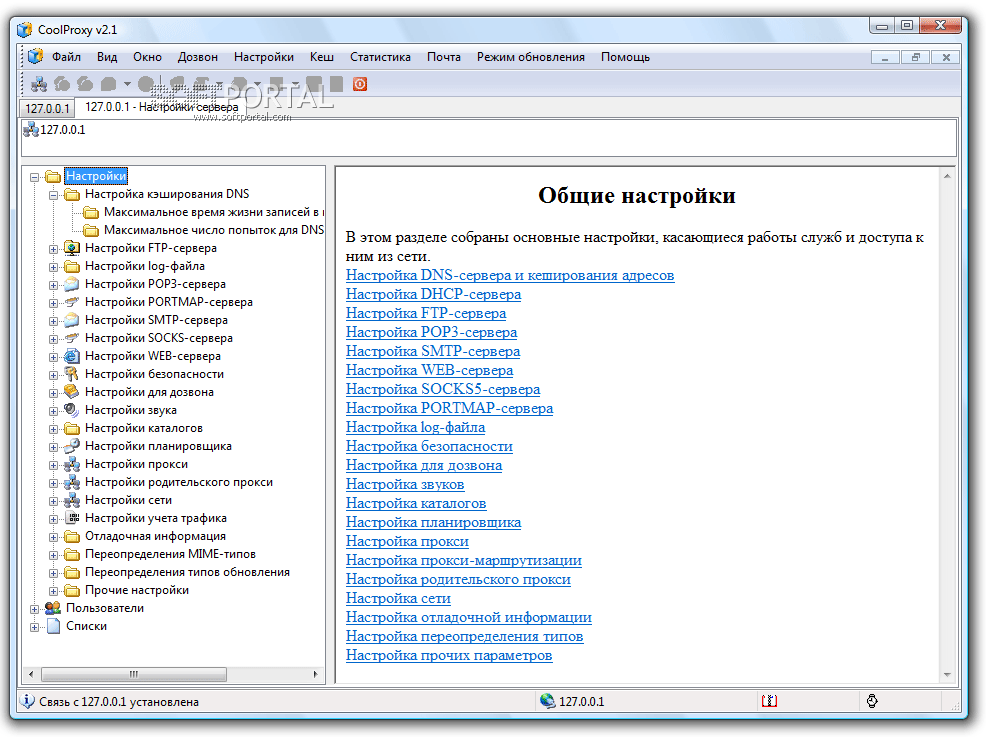
Task: Click the globe icon in the status bar
Action: click(x=547, y=701)
